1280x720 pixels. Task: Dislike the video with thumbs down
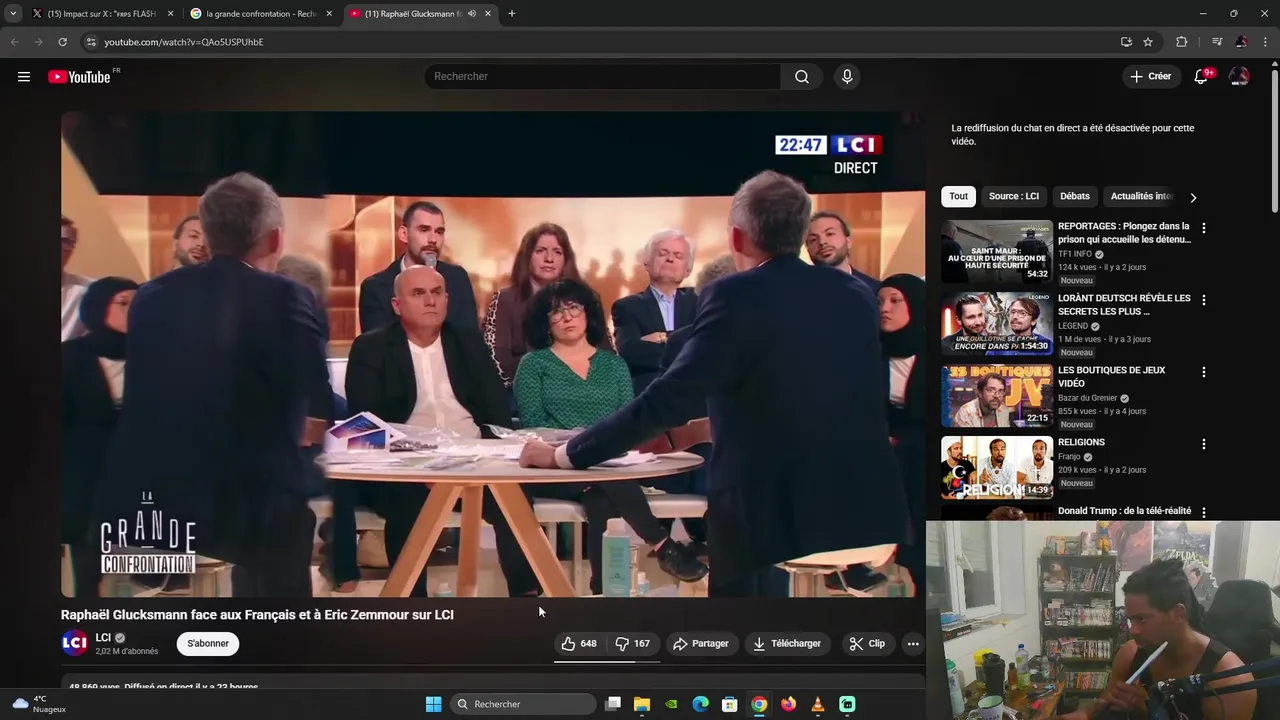(632, 644)
